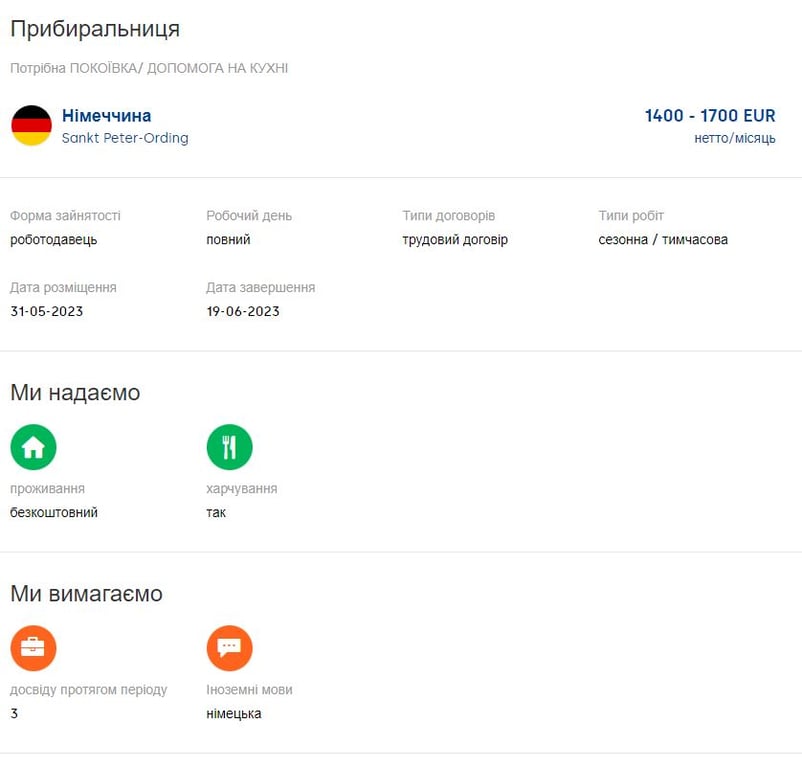
Task: Click the Дата завершення label
Action: coord(260,287)
